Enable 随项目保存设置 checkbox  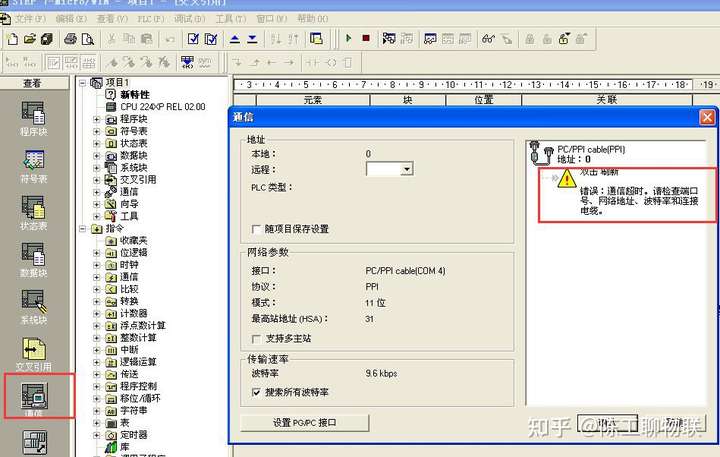256,229
